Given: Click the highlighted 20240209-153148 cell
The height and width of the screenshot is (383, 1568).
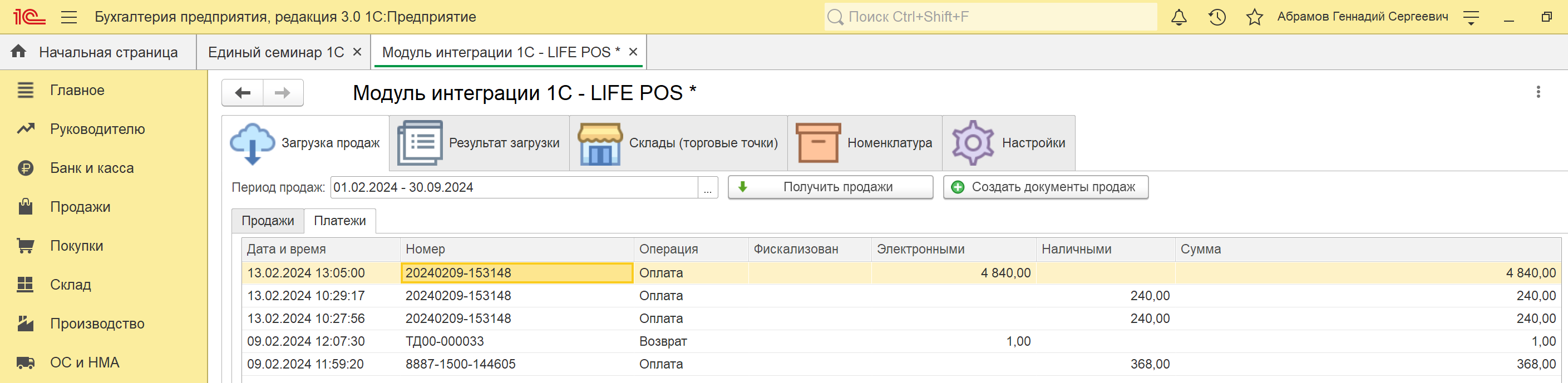Looking at the screenshot, I should click(517, 273).
